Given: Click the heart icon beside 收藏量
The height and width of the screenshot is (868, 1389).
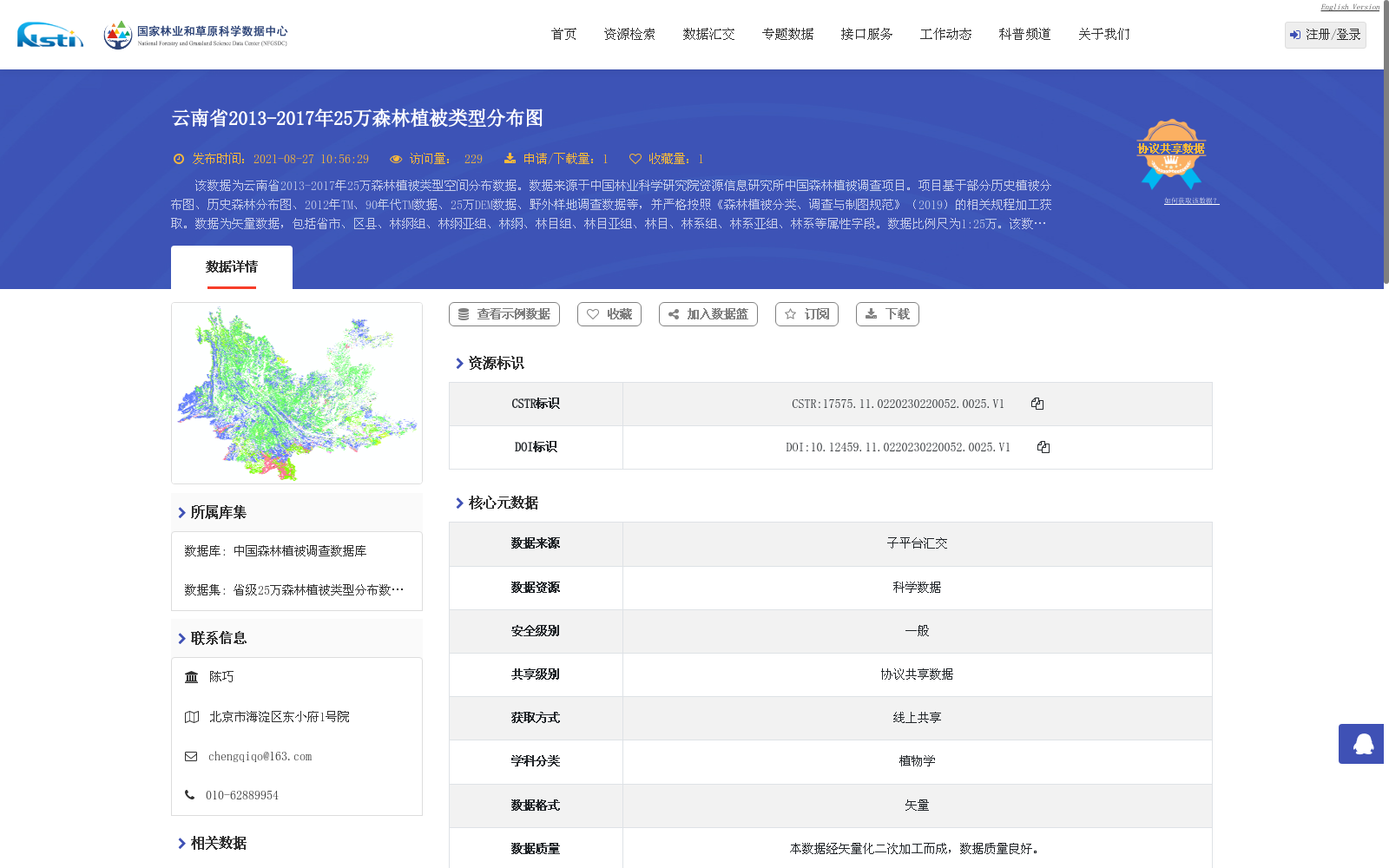Looking at the screenshot, I should pyautogui.click(x=635, y=159).
